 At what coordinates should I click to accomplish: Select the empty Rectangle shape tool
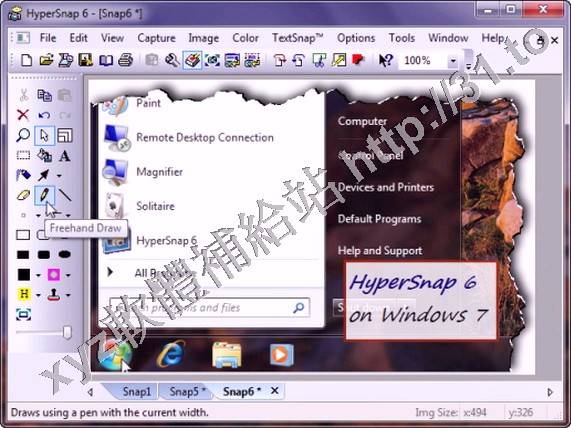click(23, 235)
